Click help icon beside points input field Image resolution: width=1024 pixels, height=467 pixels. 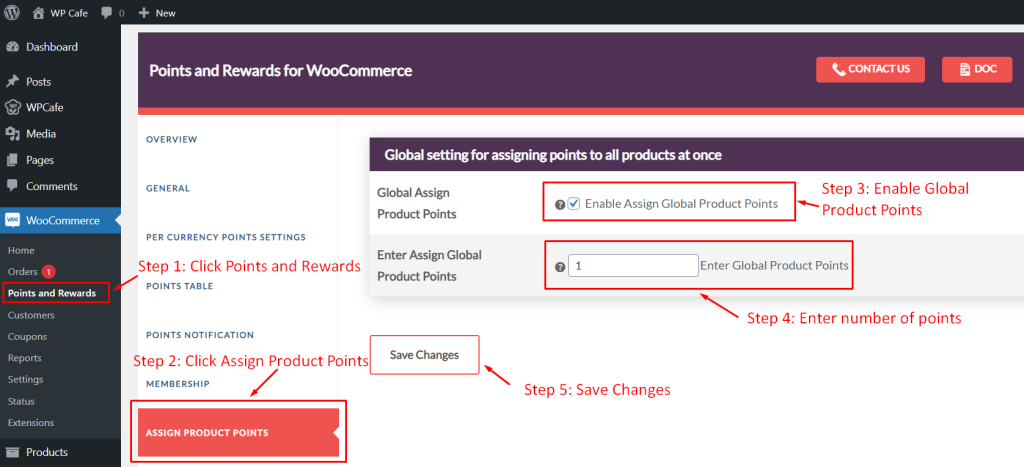(x=560, y=267)
